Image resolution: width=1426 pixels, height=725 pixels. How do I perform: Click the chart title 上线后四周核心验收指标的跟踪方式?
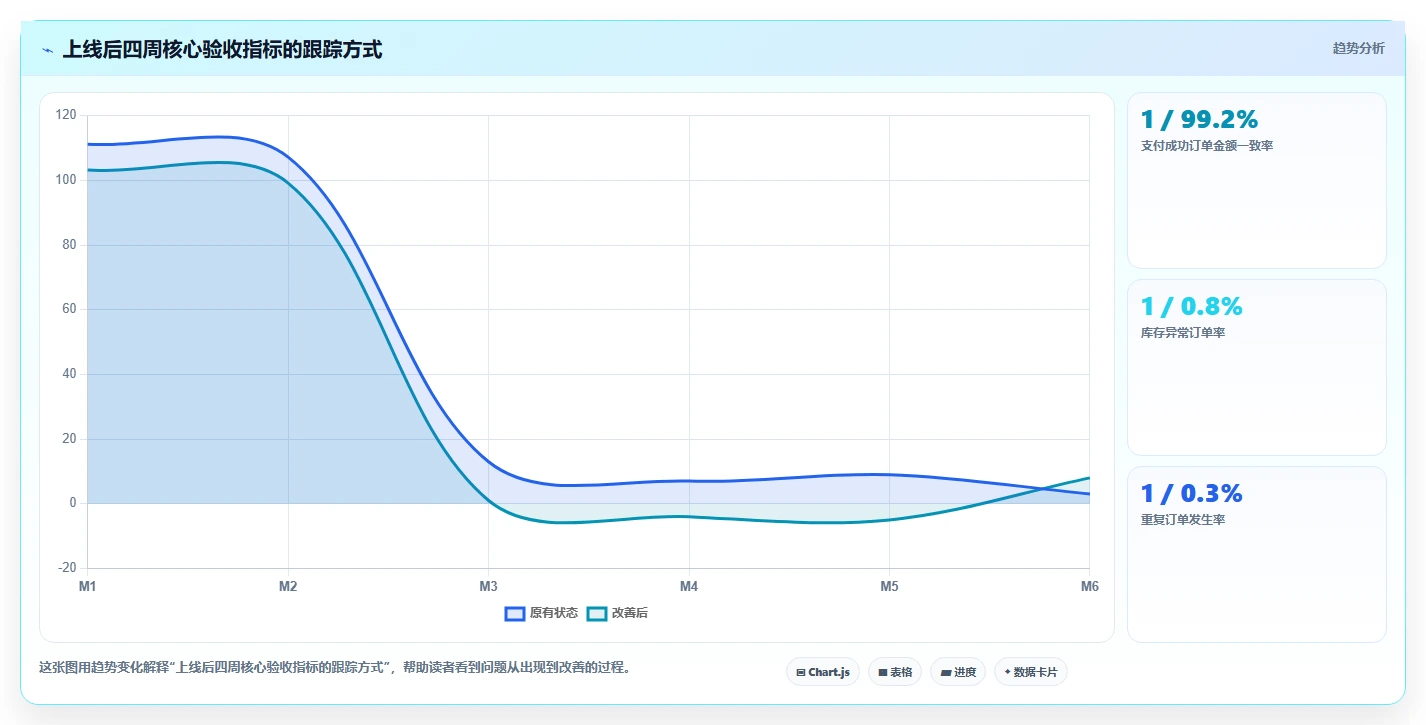coord(222,49)
